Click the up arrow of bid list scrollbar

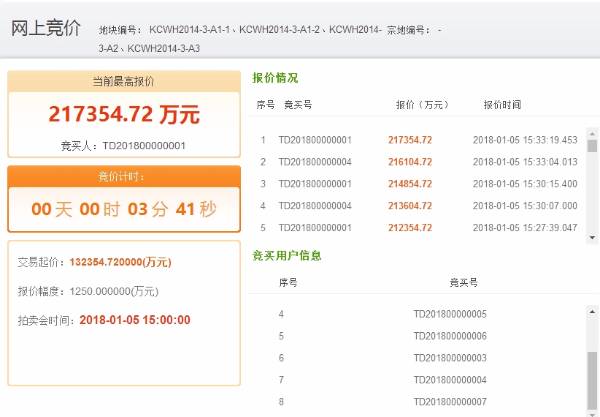(x=592, y=131)
